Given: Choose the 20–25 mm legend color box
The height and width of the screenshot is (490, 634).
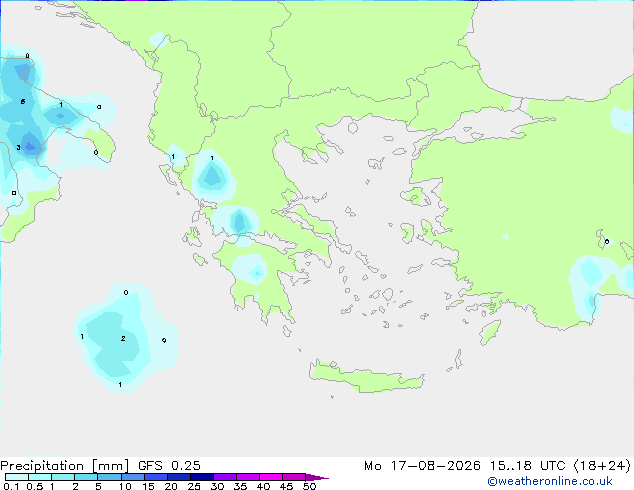Looking at the screenshot, I should click(178, 477).
